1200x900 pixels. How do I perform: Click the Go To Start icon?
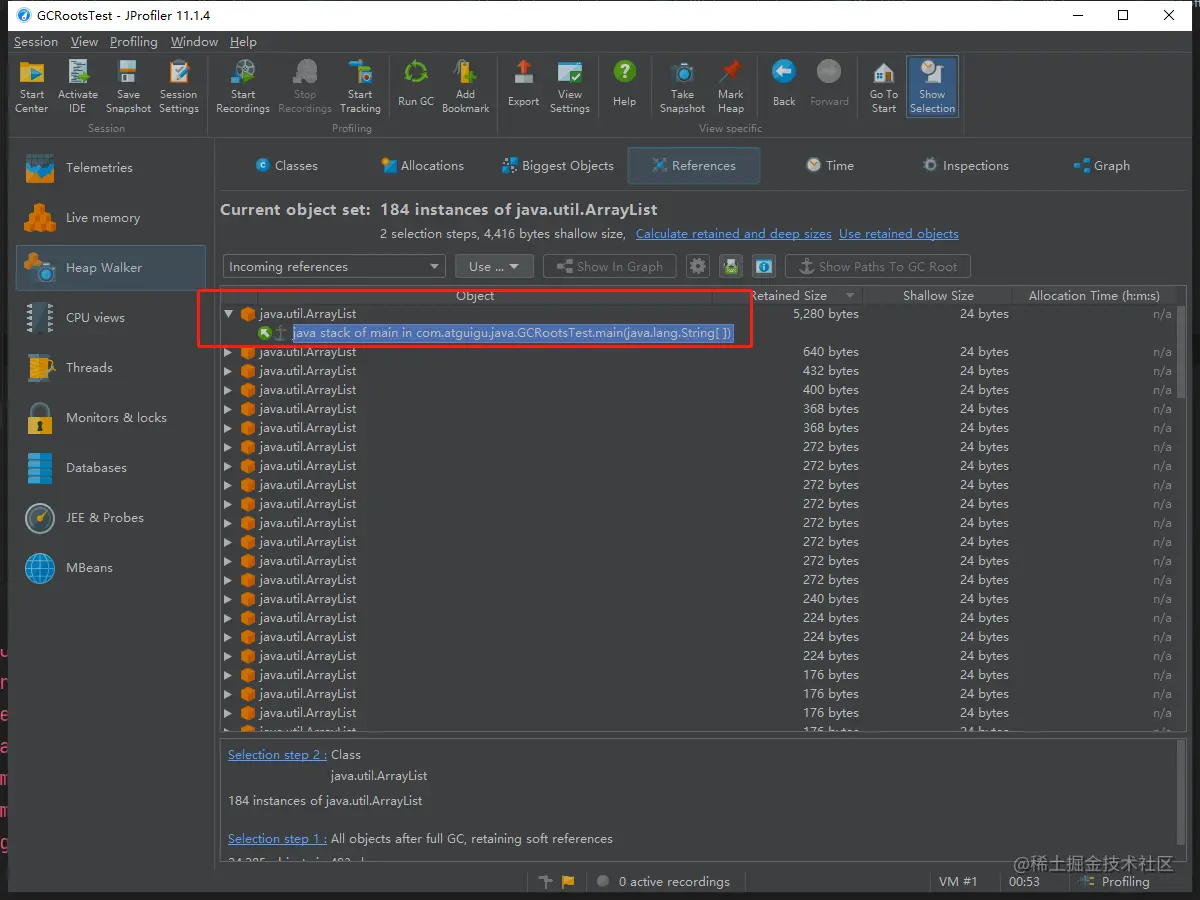click(x=884, y=86)
